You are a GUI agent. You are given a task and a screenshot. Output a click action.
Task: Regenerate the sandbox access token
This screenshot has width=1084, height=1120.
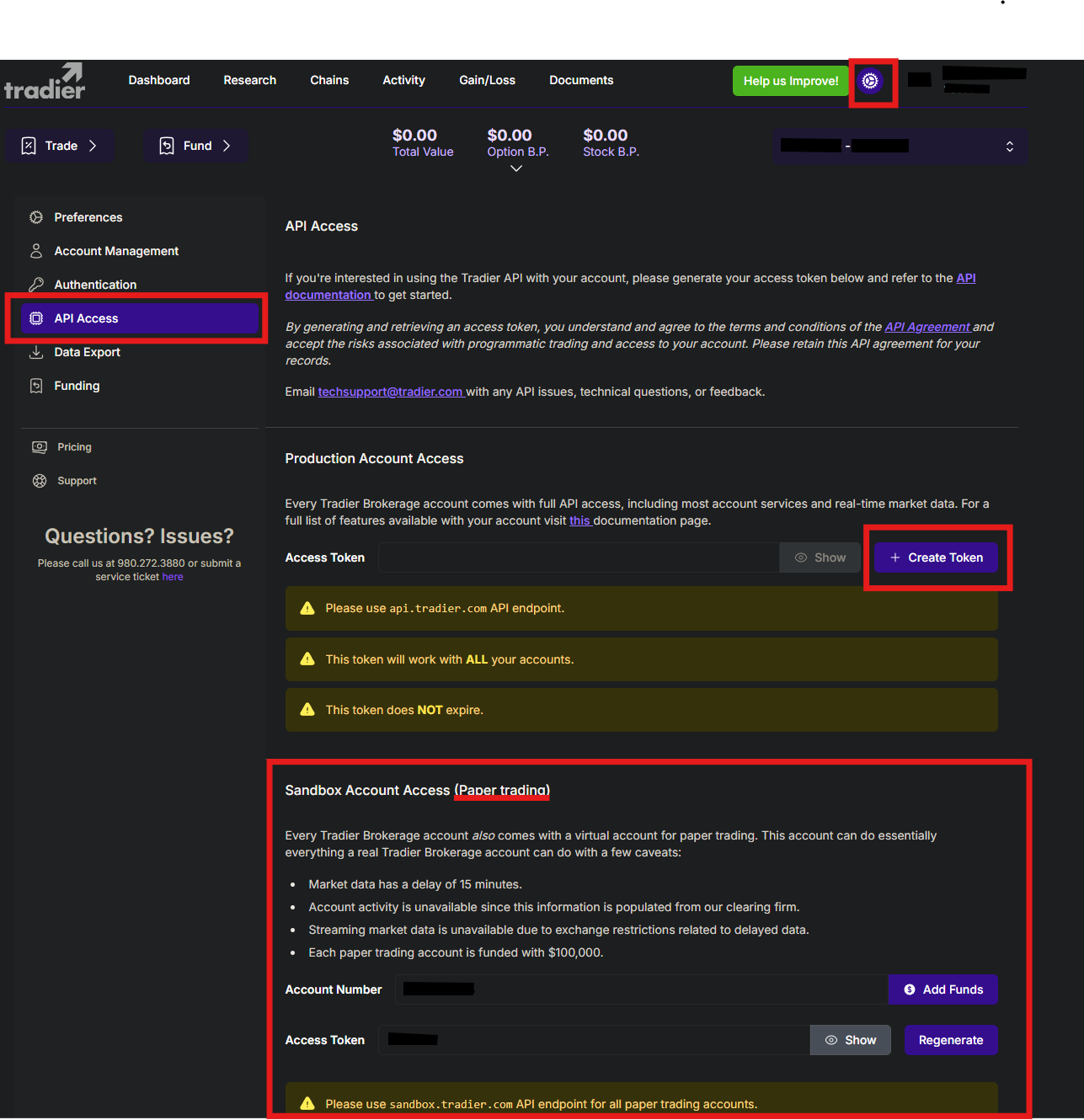(951, 1040)
